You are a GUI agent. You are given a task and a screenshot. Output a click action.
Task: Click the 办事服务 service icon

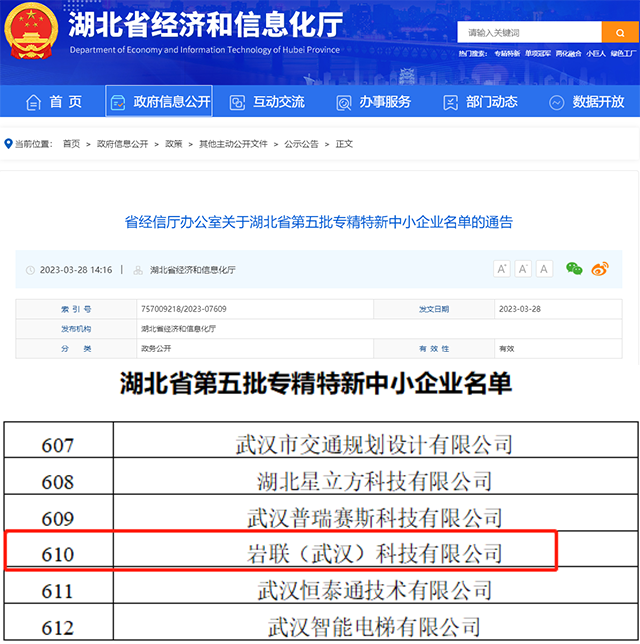pyautogui.click(x=344, y=102)
